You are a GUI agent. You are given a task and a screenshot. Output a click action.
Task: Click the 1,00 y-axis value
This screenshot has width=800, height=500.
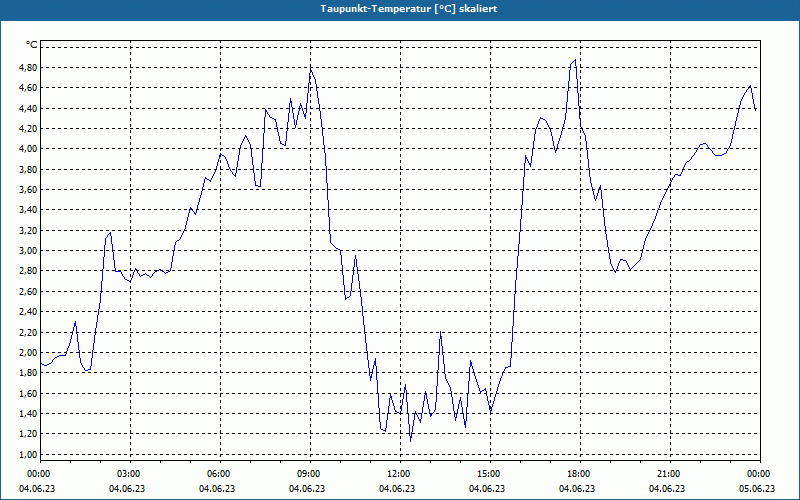(x=29, y=454)
